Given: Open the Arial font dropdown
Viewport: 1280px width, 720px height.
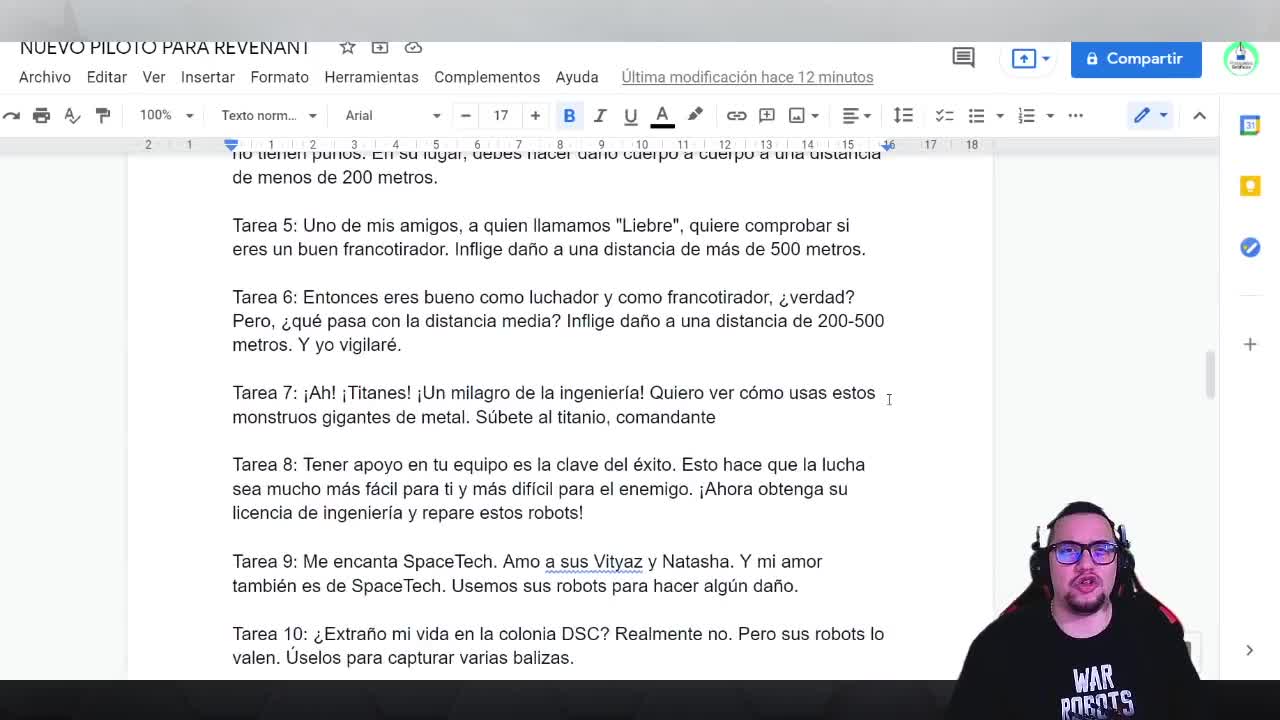Looking at the screenshot, I should tap(392, 116).
